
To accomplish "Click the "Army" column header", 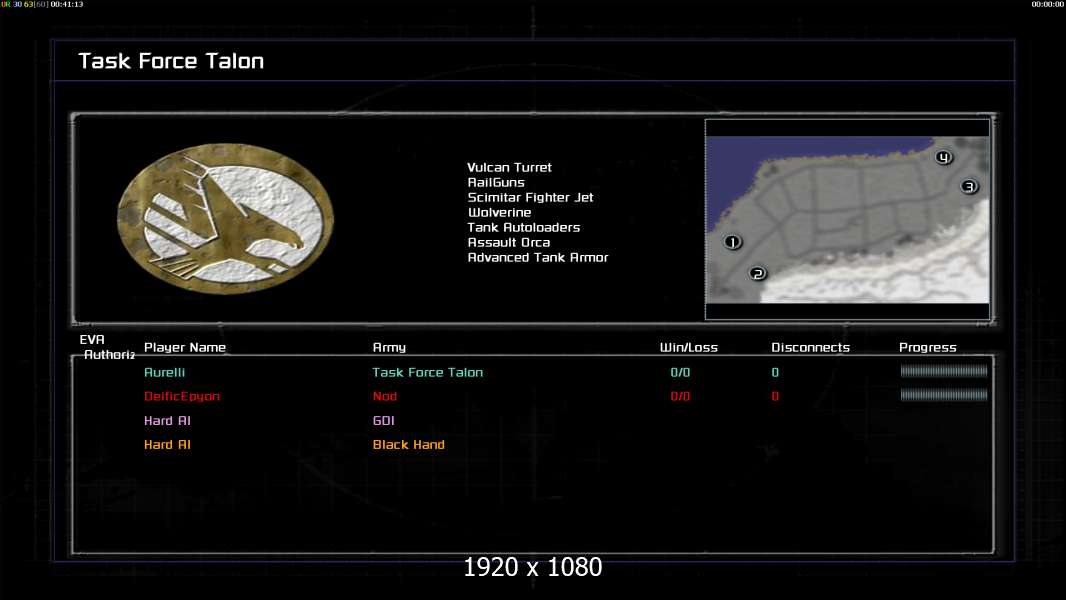I will pos(389,347).
